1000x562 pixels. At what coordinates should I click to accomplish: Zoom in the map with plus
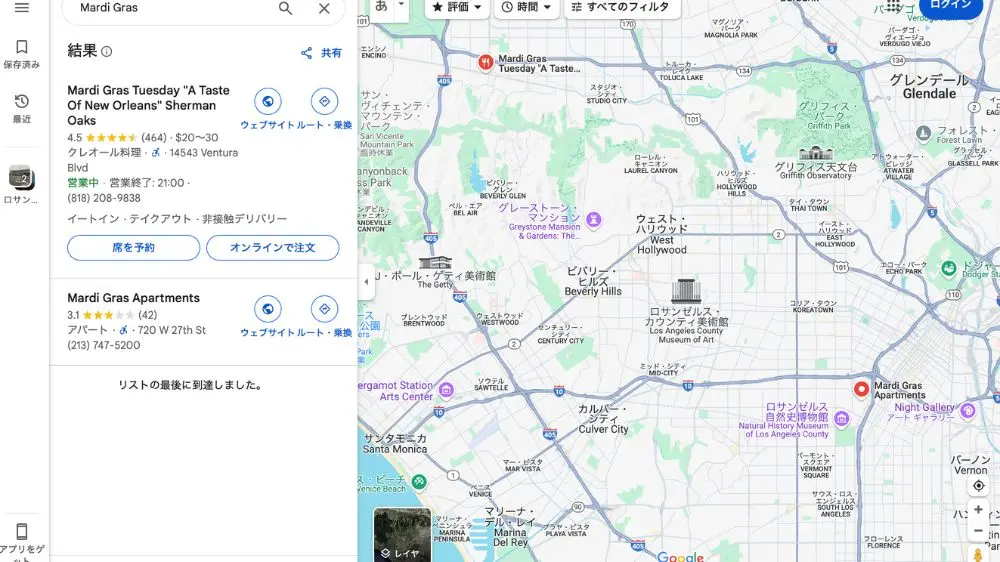point(978,510)
